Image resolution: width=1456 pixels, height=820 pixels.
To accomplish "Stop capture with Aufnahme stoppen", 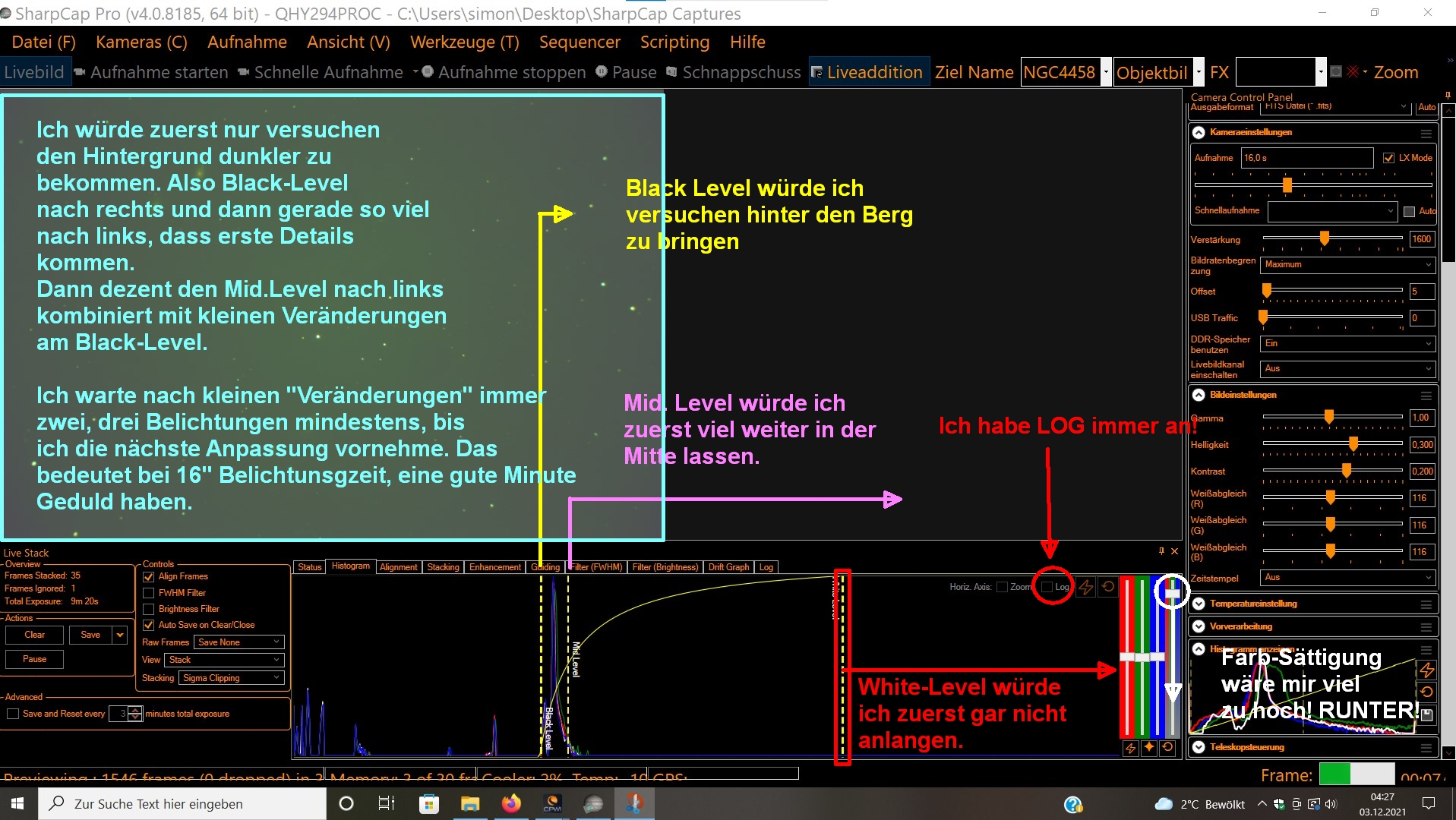I will (504, 72).
